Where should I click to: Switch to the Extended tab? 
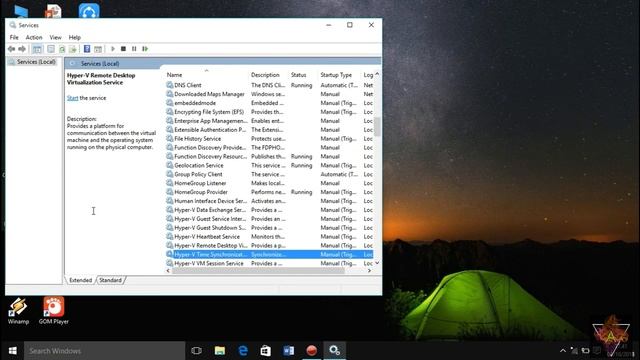(x=80, y=280)
